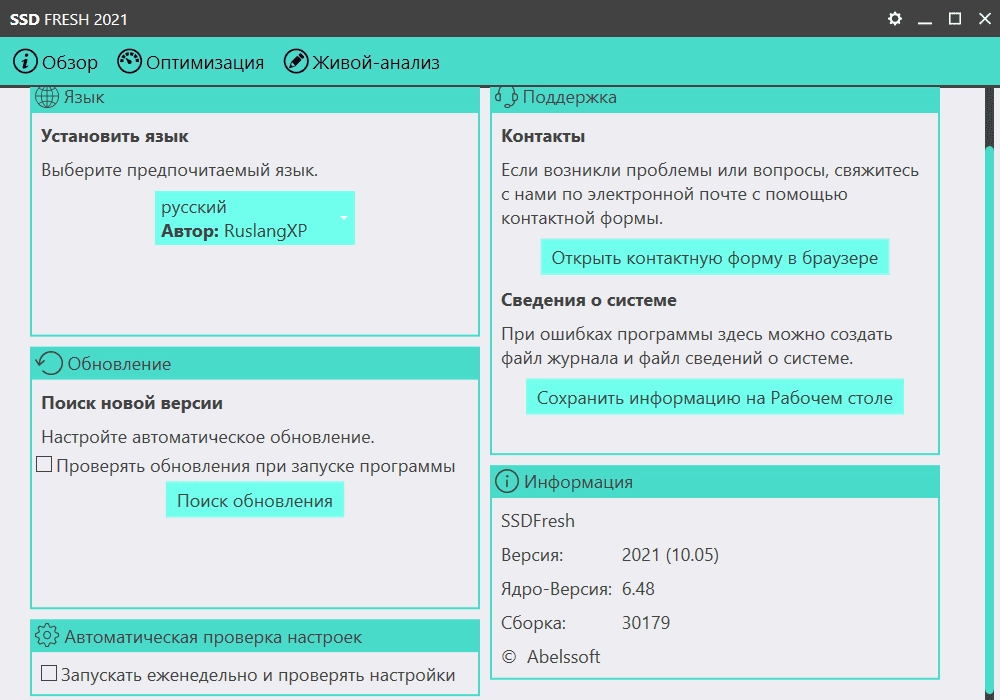Viewport: 1000px width, 700px height.
Task: Click the globe icon in the Язык header
Action: coord(47,97)
